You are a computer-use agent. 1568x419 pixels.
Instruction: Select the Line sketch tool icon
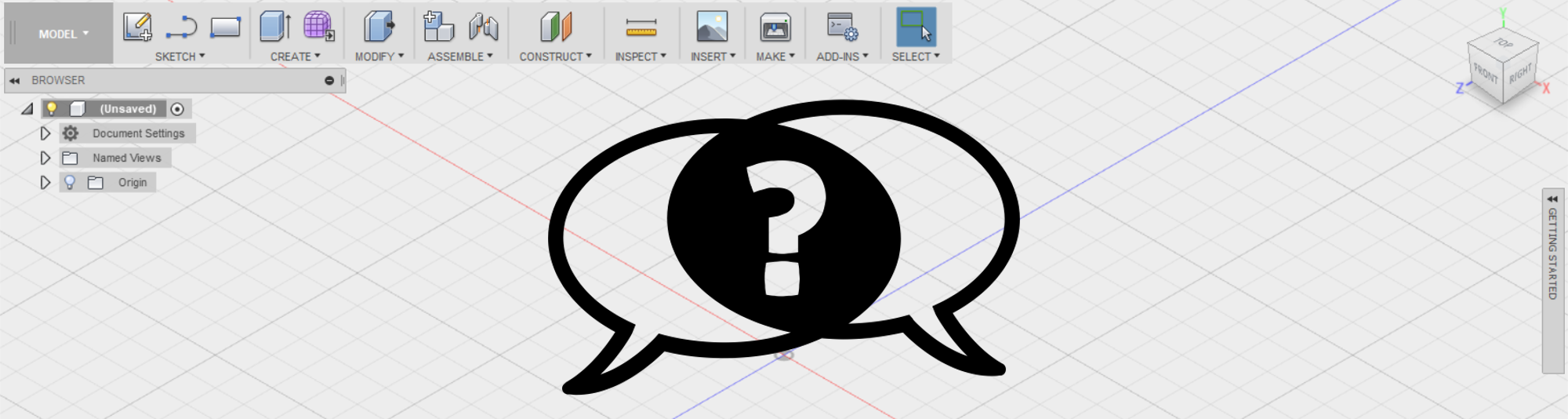pos(181,27)
